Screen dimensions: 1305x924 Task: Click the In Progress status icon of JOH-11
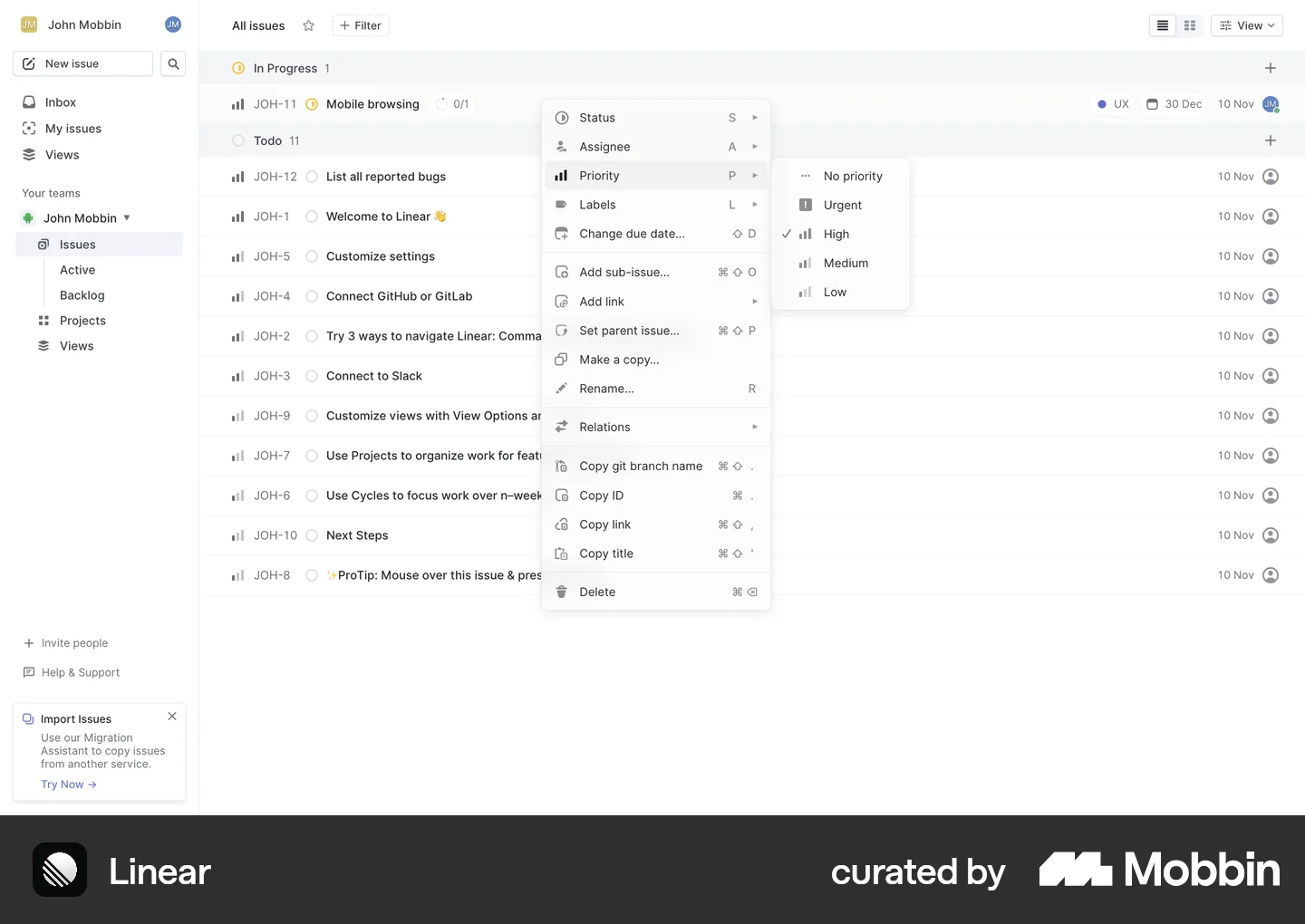tap(312, 104)
